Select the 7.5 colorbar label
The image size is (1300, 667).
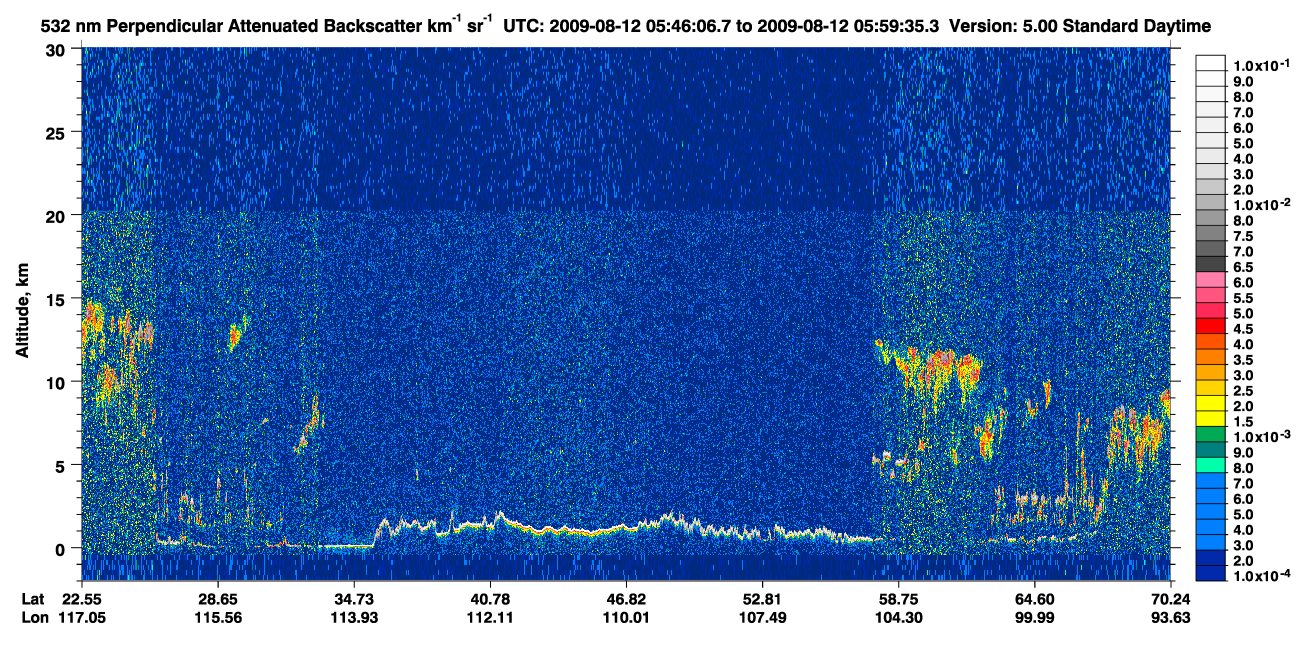[x=1242, y=237]
